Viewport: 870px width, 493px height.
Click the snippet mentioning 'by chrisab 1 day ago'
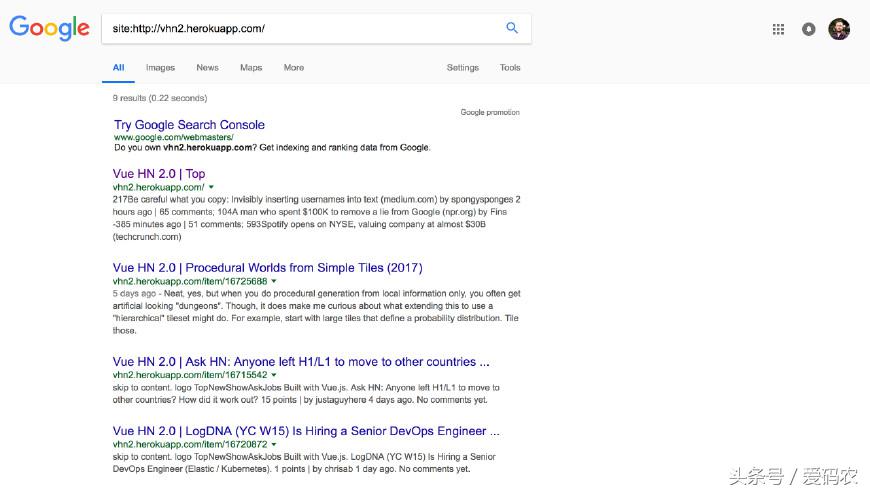coord(304,462)
